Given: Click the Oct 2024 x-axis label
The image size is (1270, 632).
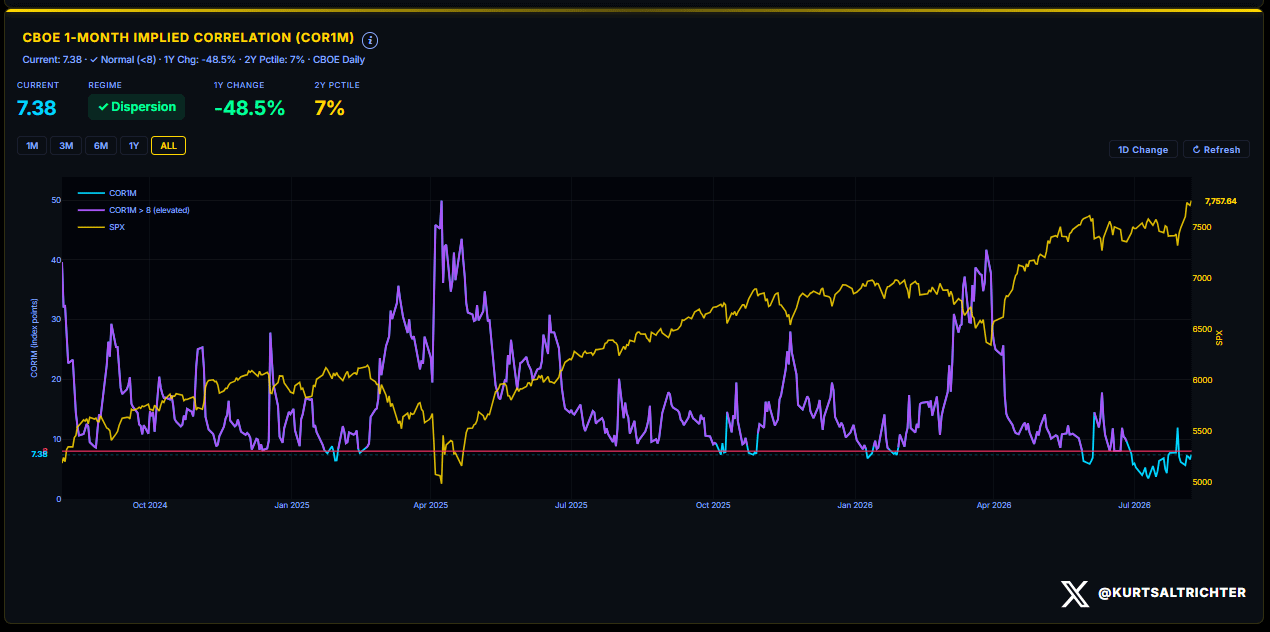Looking at the screenshot, I should (150, 505).
